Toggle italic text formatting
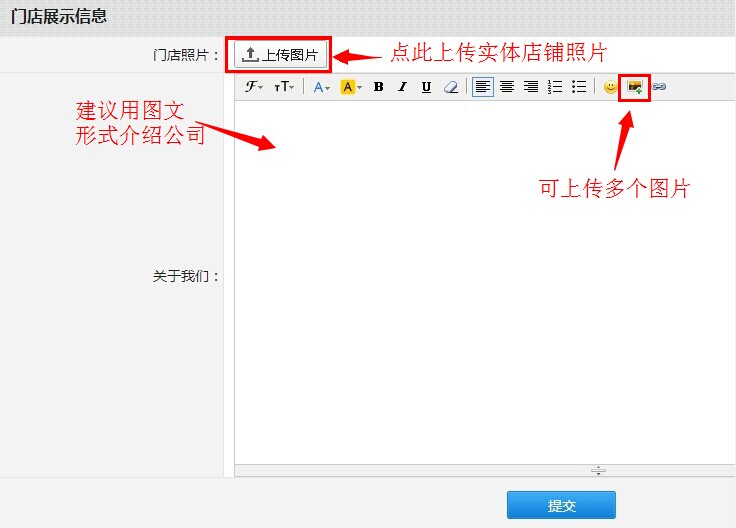 (403, 87)
